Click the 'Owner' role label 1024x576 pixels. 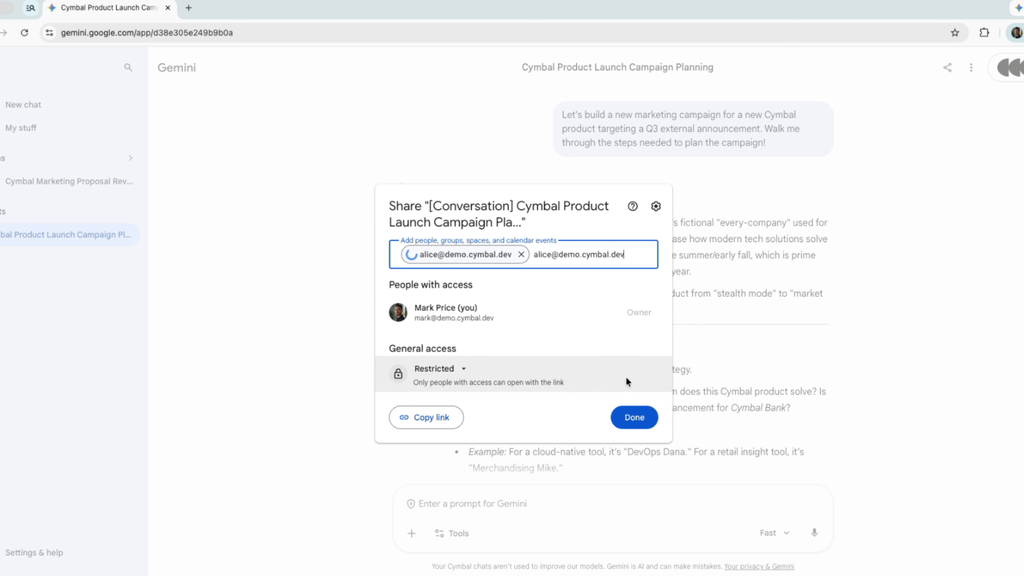pyautogui.click(x=639, y=313)
